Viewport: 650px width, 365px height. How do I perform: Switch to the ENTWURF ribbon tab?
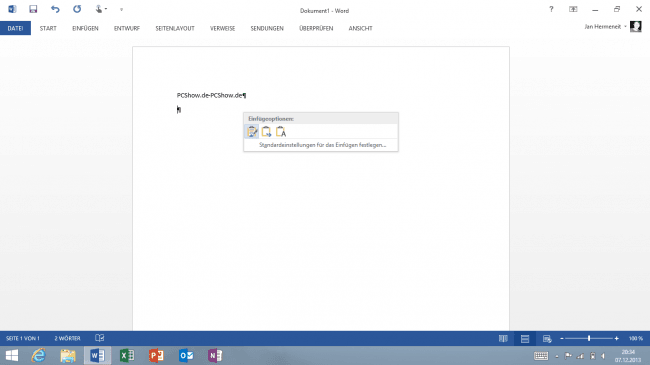pyautogui.click(x=127, y=28)
